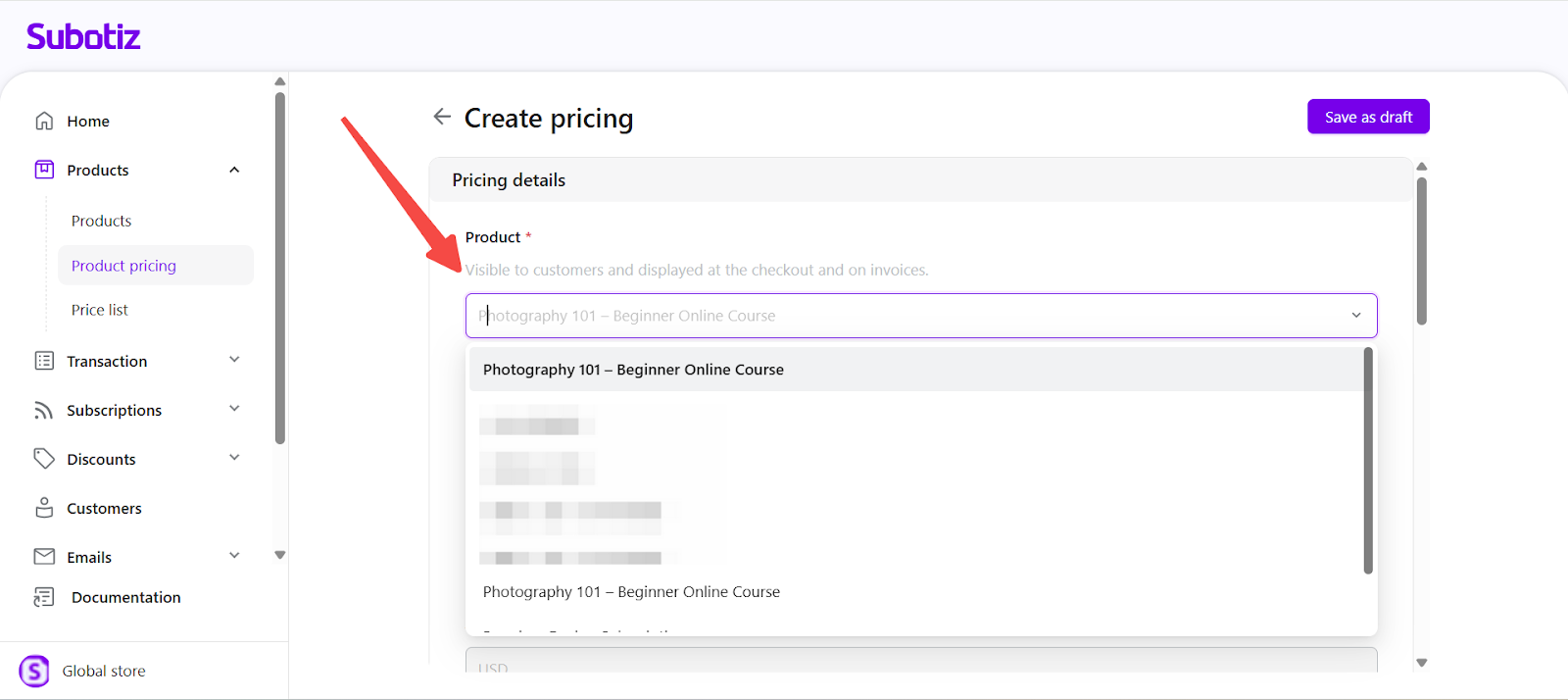Go back using the left arrow
The height and width of the screenshot is (700, 1568).
(442, 117)
